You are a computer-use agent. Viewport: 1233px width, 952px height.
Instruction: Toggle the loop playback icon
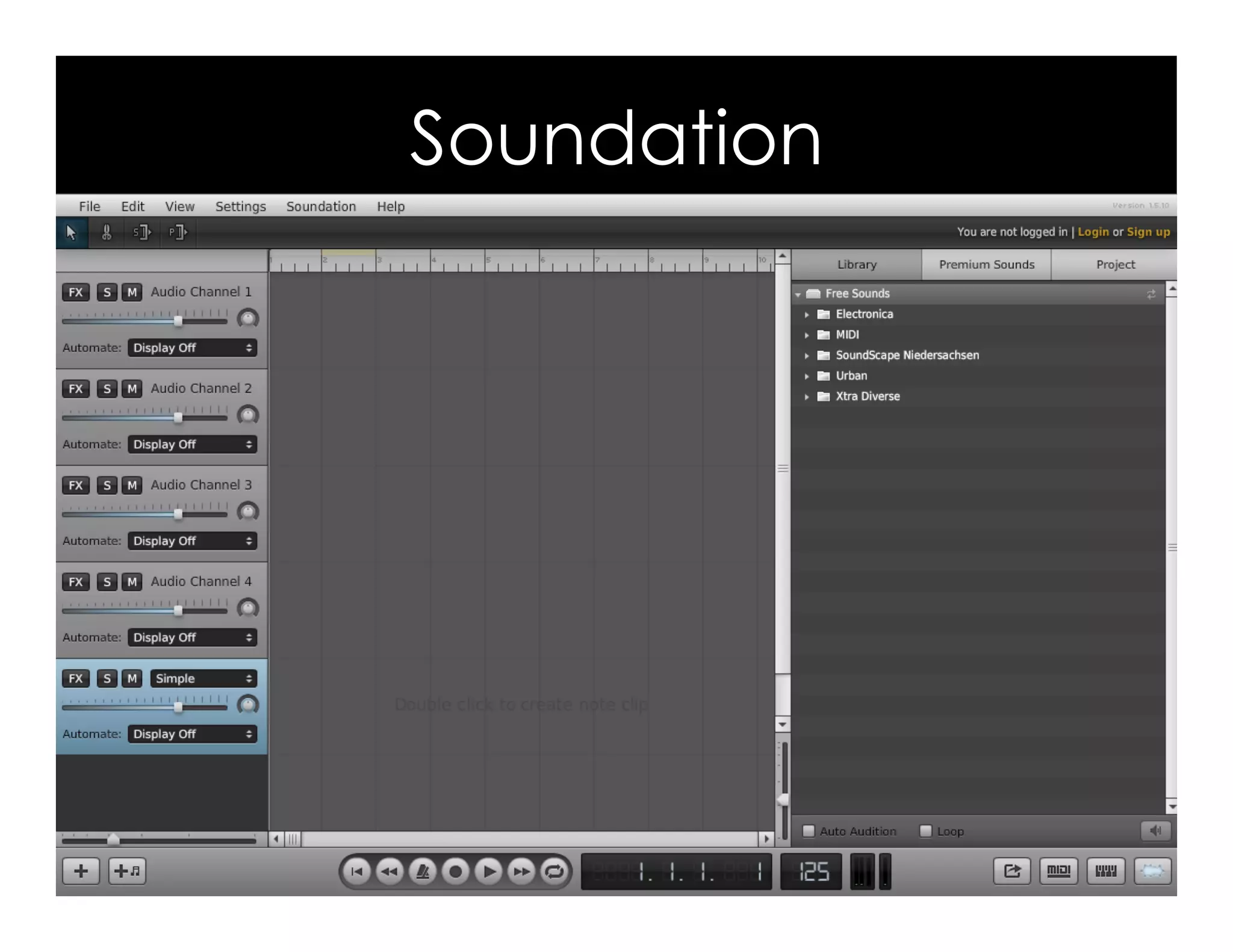coord(554,871)
